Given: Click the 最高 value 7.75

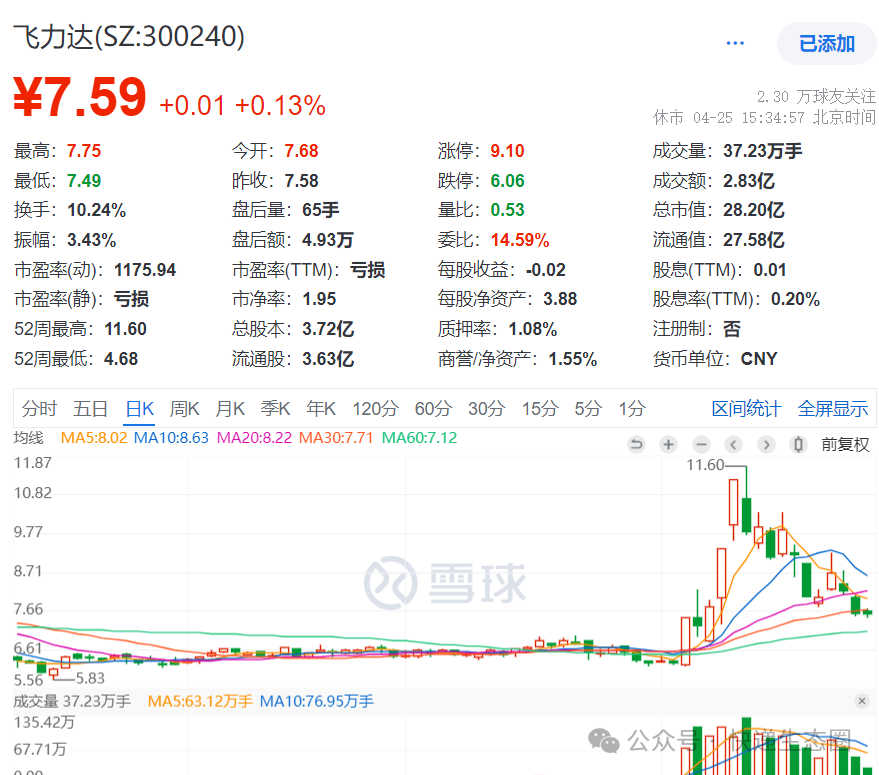Looking at the screenshot, I should (84, 151).
